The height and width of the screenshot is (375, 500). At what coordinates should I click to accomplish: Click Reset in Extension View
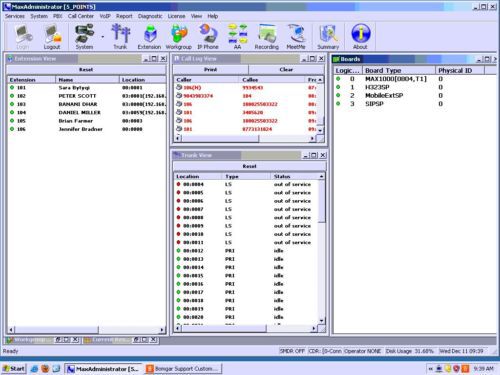[86, 69]
